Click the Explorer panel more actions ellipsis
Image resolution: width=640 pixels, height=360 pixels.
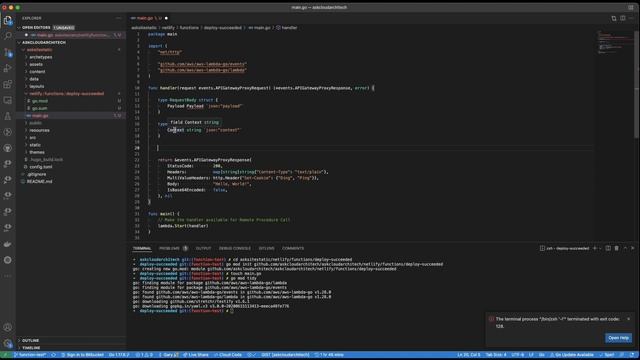(118, 18)
